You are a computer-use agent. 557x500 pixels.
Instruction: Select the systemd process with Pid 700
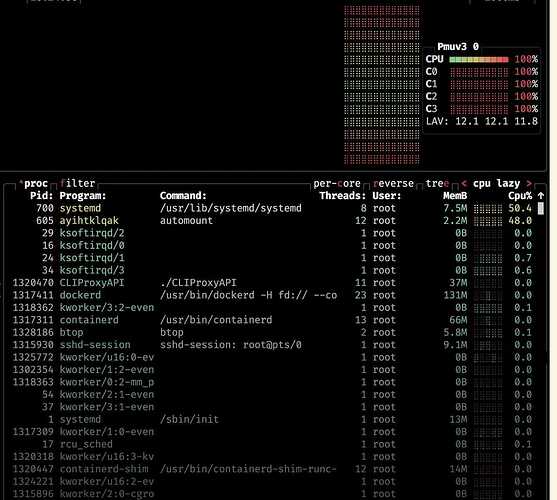point(272,208)
